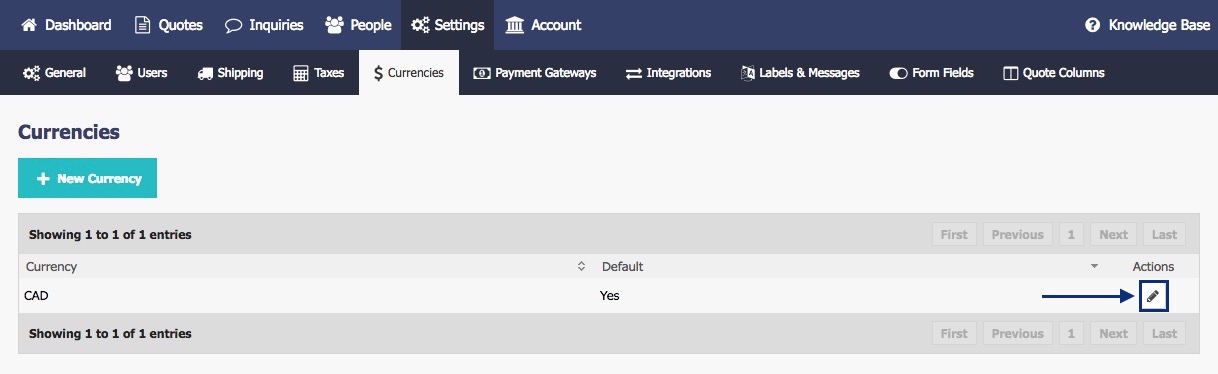The image size is (1218, 374).
Task: Open the People section
Action: 358,25
